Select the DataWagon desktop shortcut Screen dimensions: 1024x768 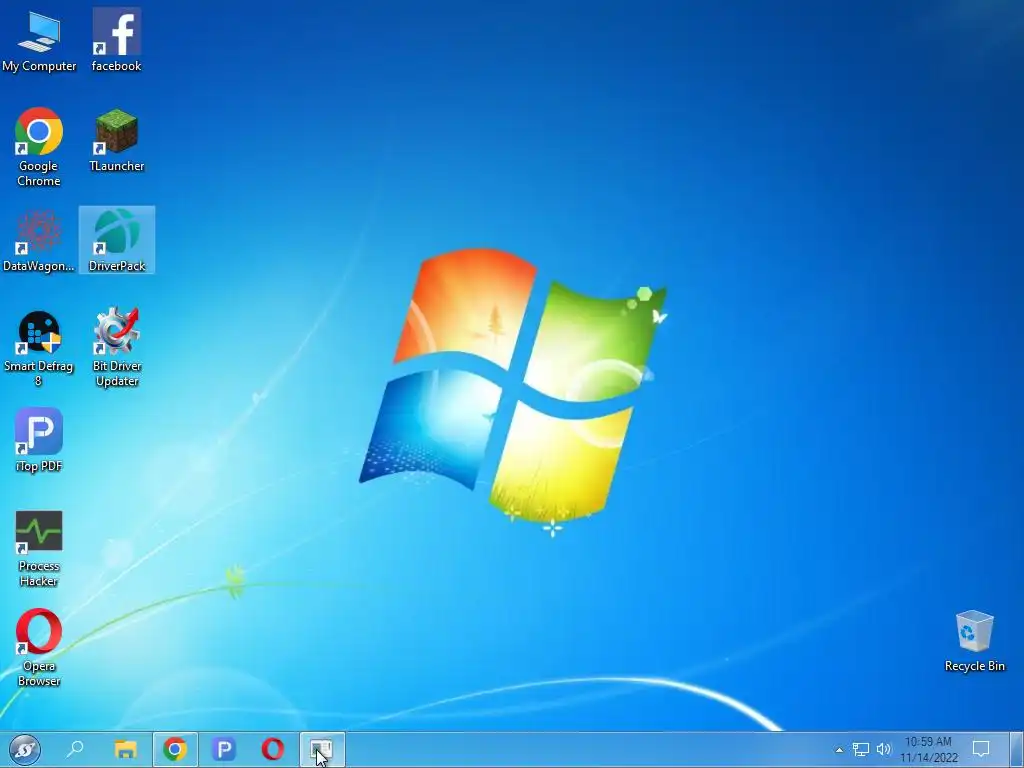39,240
